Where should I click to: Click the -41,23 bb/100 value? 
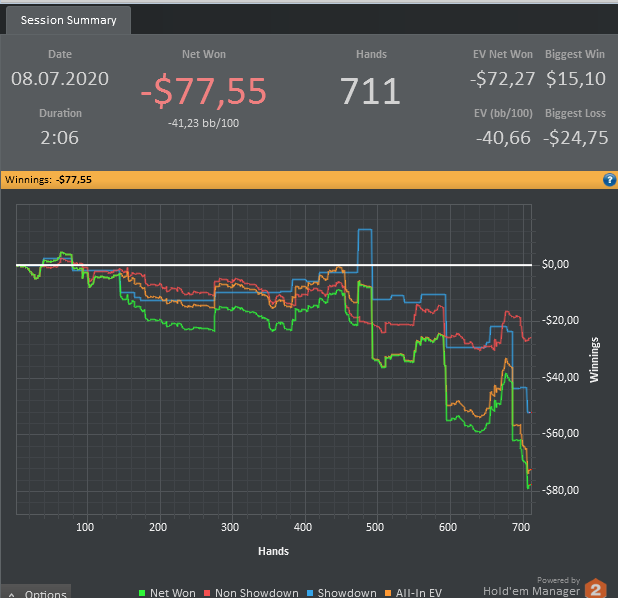[203, 123]
